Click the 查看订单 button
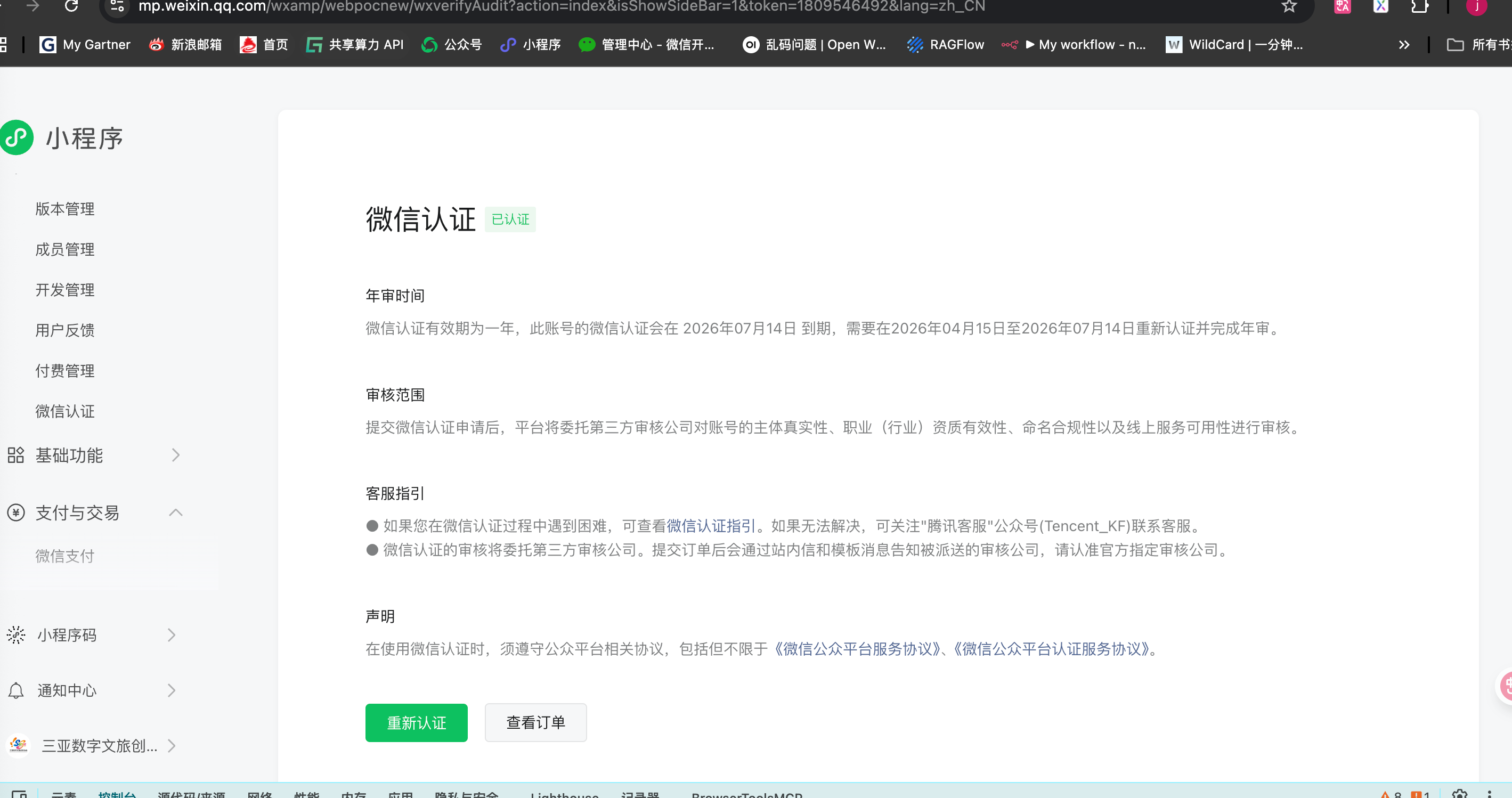1512x798 pixels. point(535,722)
